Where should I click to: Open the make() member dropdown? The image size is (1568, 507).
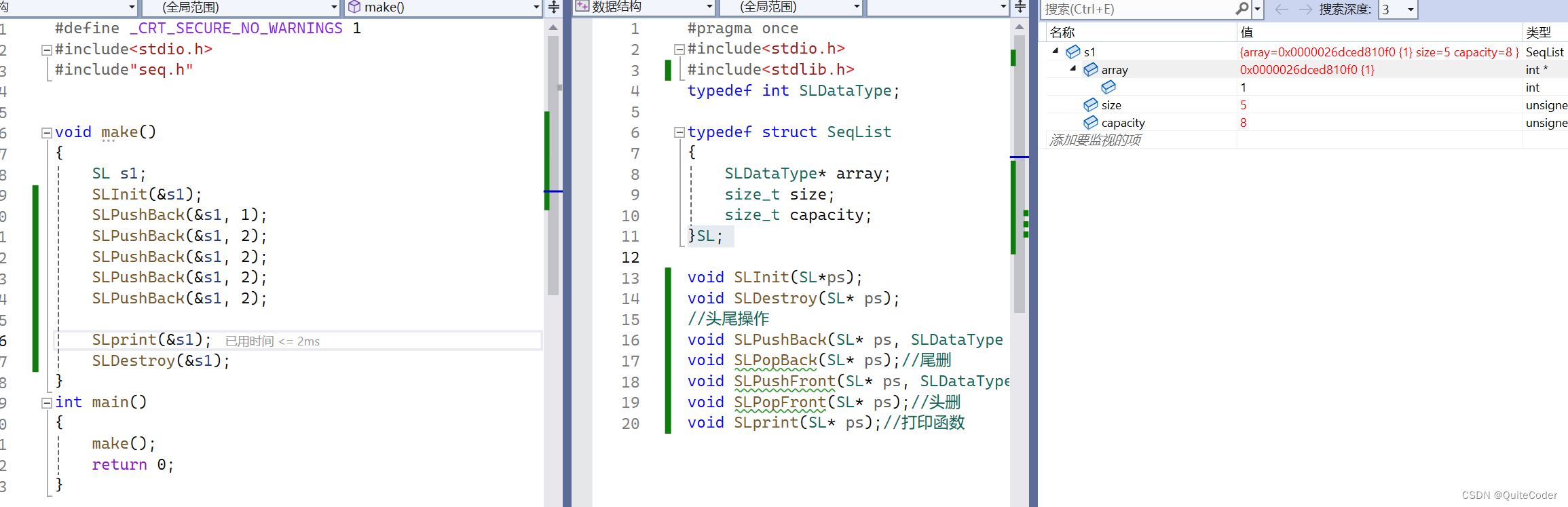point(536,7)
